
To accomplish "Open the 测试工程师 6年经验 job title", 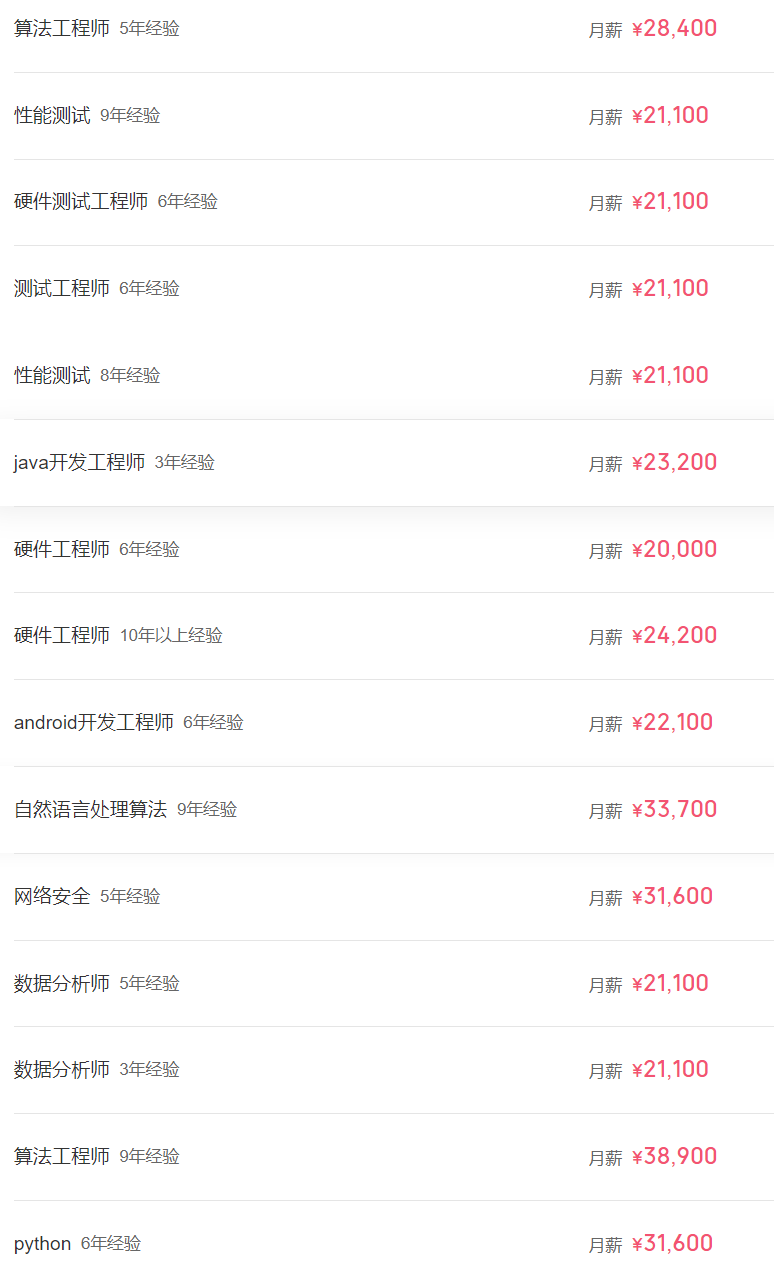I will [62, 289].
